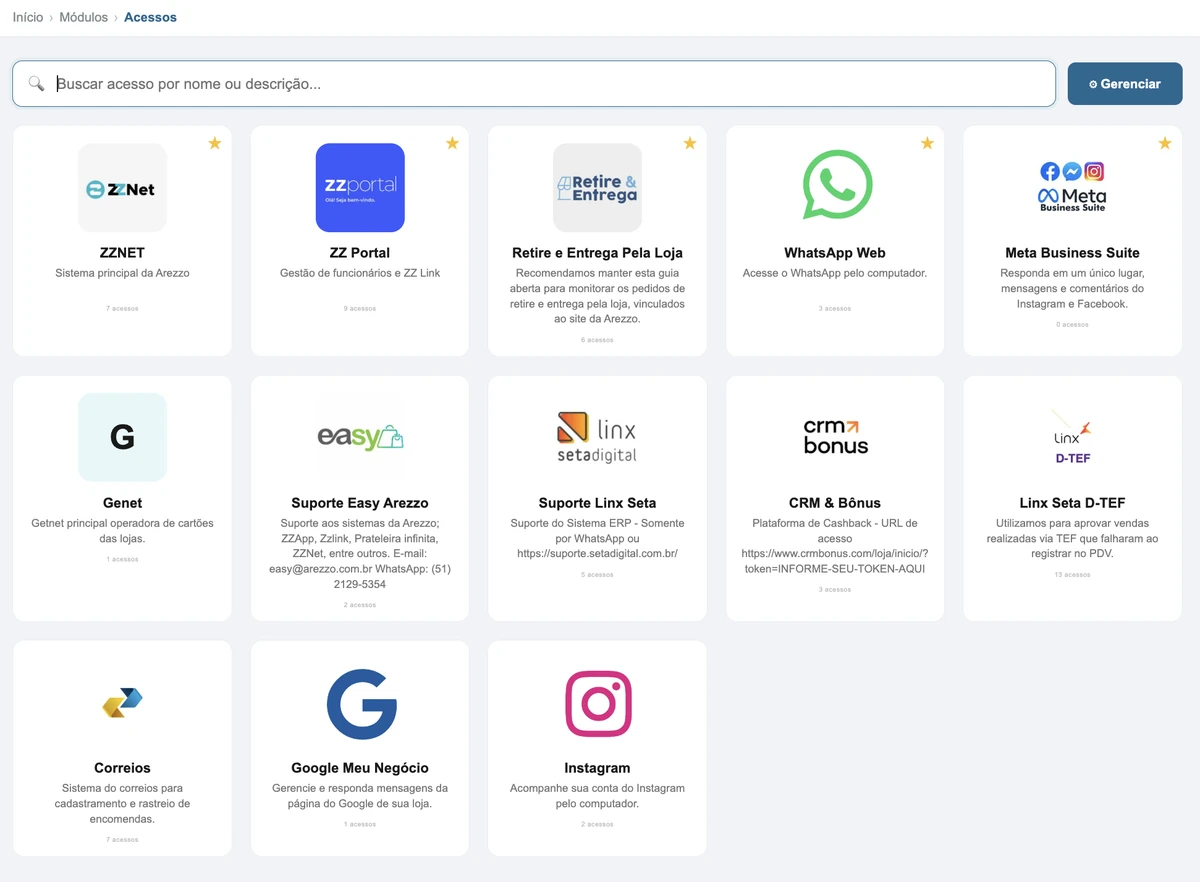This screenshot has width=1200, height=882.
Task: Focus the Buscar acesso search field
Action: click(534, 84)
